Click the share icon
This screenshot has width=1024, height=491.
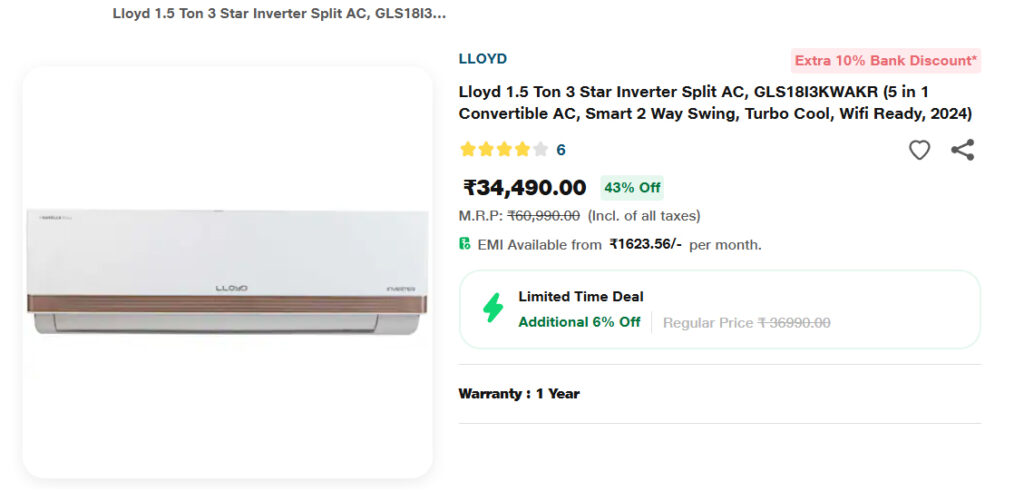962,150
